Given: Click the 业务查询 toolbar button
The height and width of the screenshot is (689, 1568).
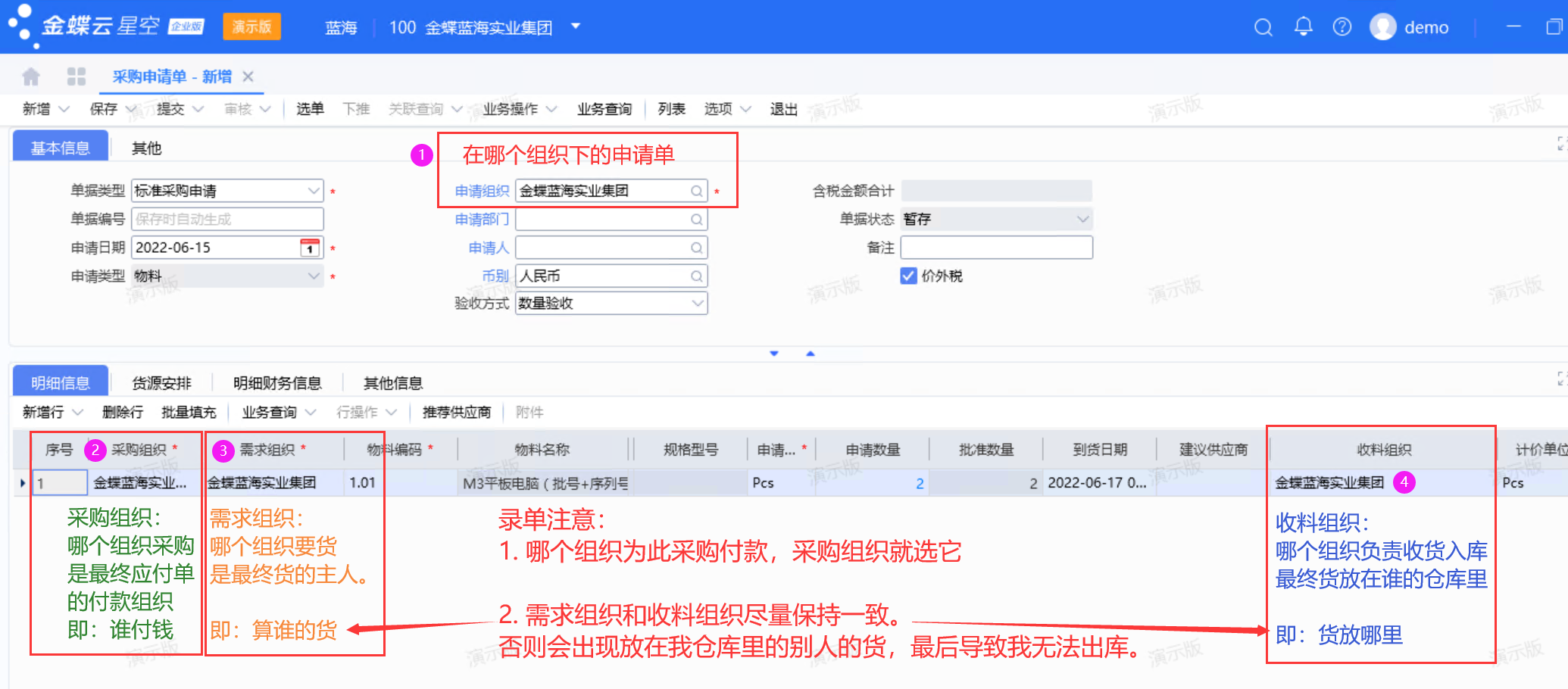Looking at the screenshot, I should coord(604,109).
